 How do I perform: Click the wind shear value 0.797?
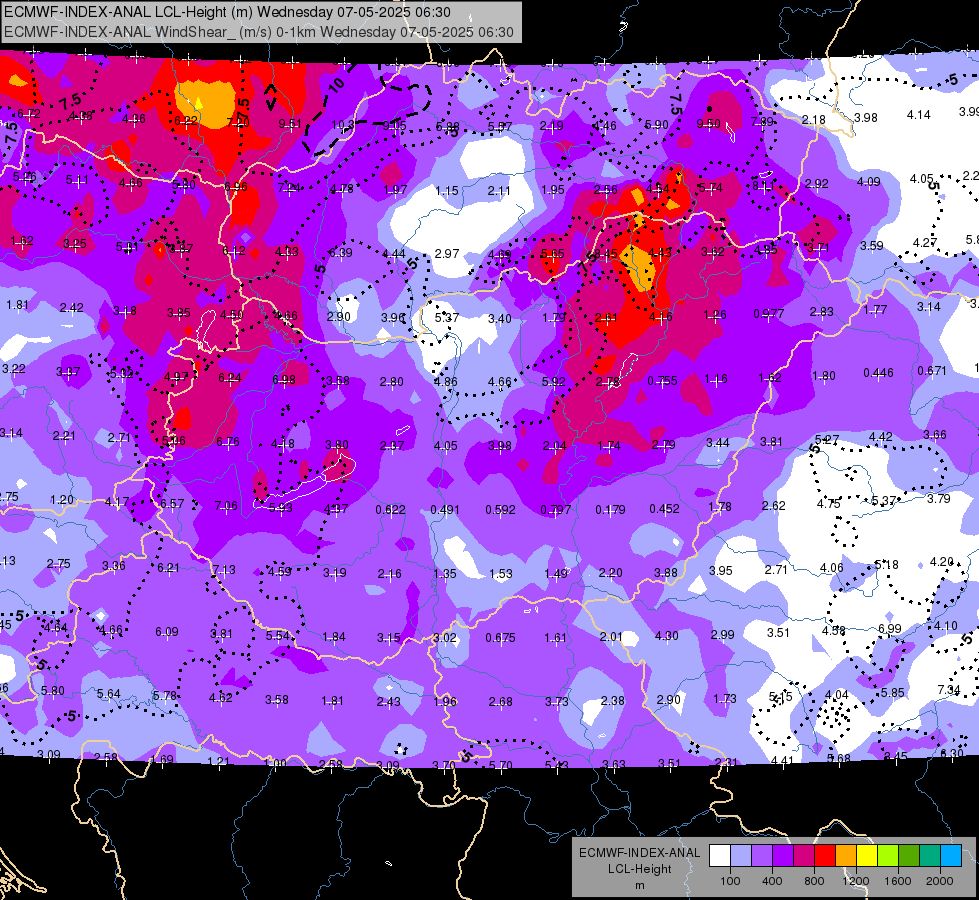[556, 510]
